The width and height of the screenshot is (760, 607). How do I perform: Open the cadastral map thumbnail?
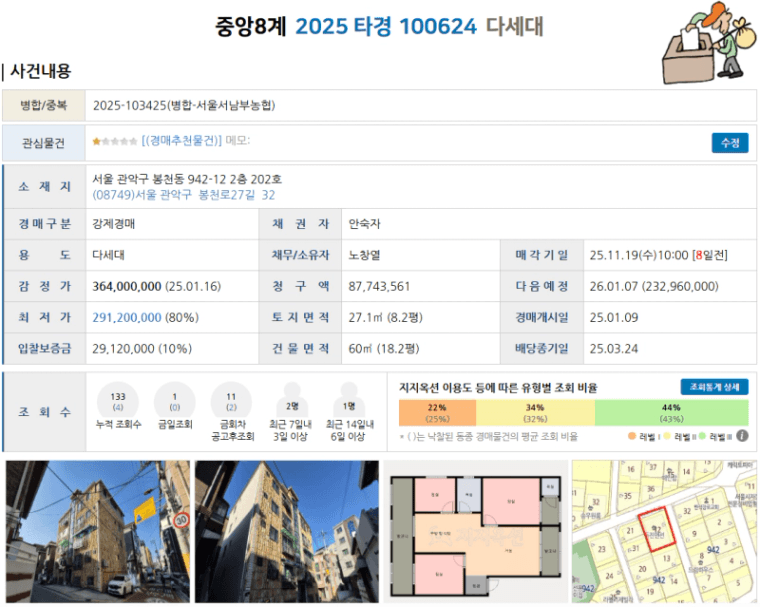click(664, 531)
